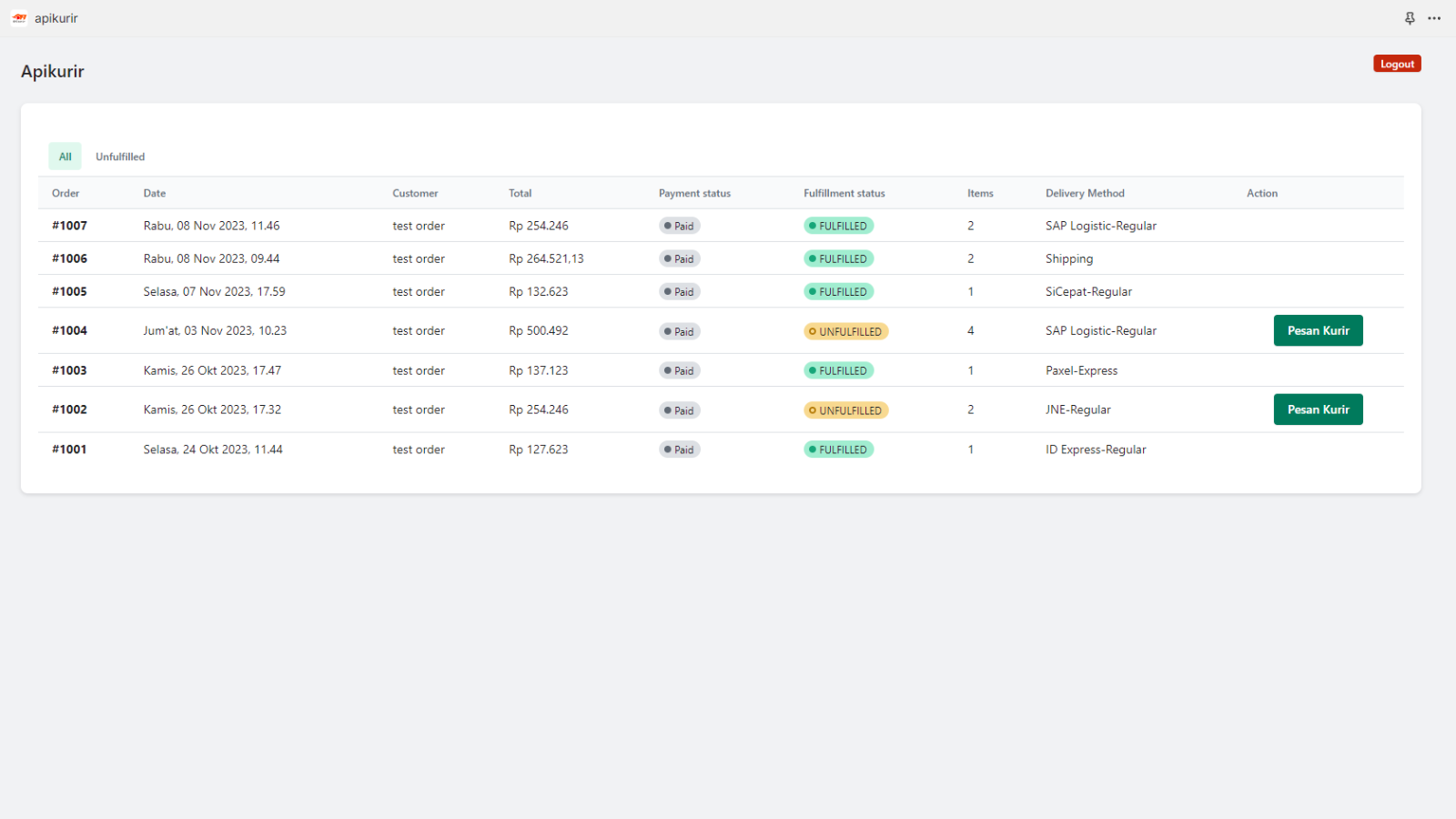Open the three-dot more options menu
Screen dimensions: 1456x819
1434,18
